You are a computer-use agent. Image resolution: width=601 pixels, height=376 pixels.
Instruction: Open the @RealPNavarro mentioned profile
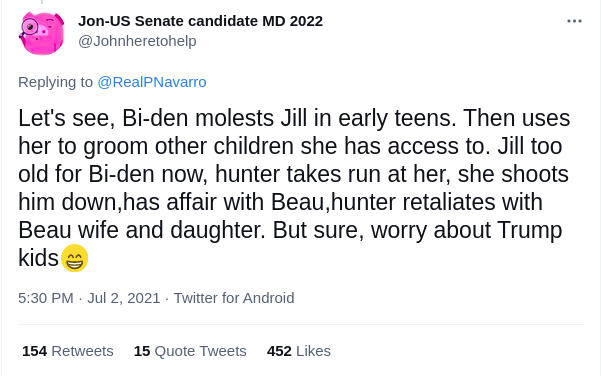tap(152, 82)
